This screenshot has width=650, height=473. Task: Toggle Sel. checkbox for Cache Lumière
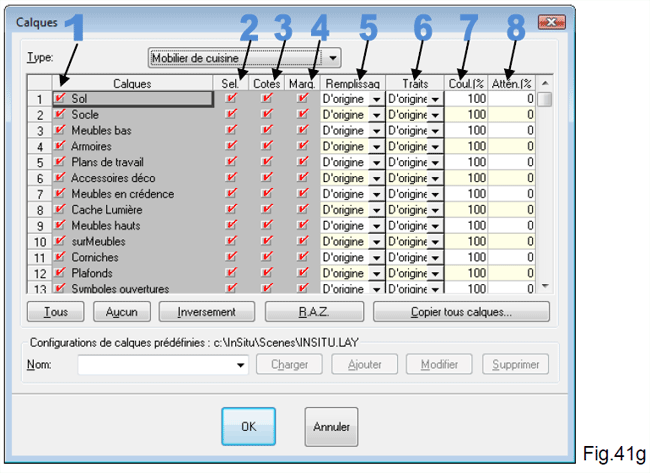232,209
